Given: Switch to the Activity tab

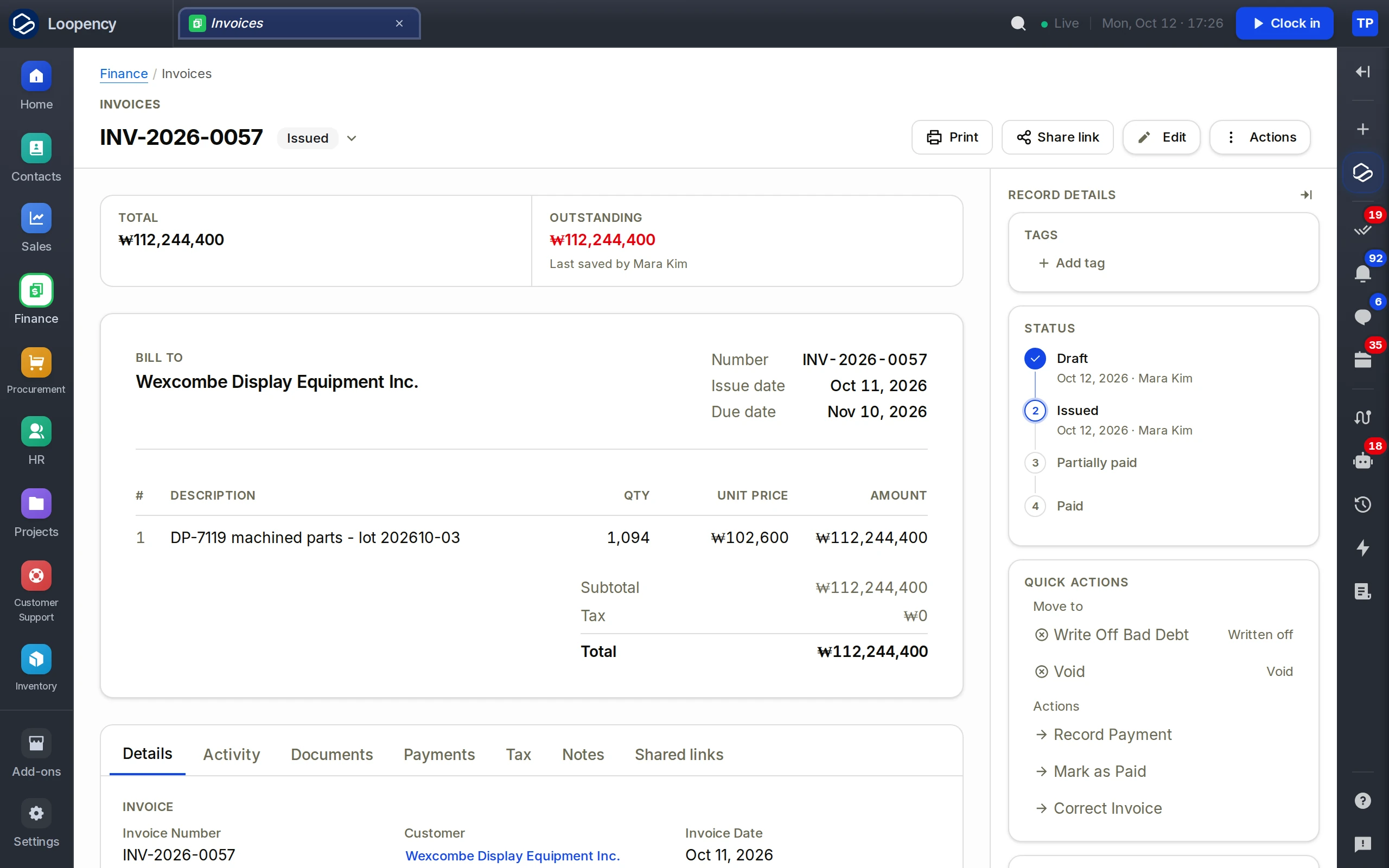Looking at the screenshot, I should [x=231, y=754].
